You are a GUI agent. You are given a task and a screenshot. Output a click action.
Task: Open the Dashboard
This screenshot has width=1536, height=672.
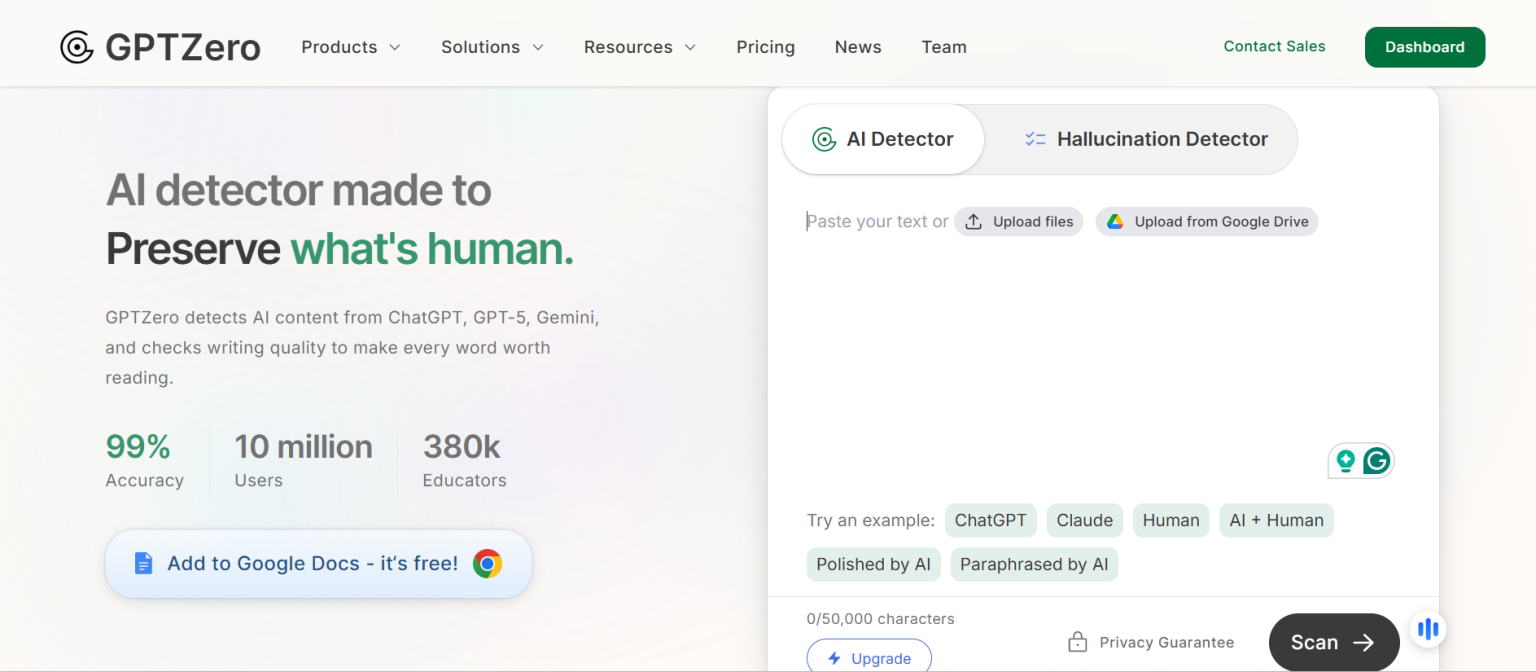1425,47
